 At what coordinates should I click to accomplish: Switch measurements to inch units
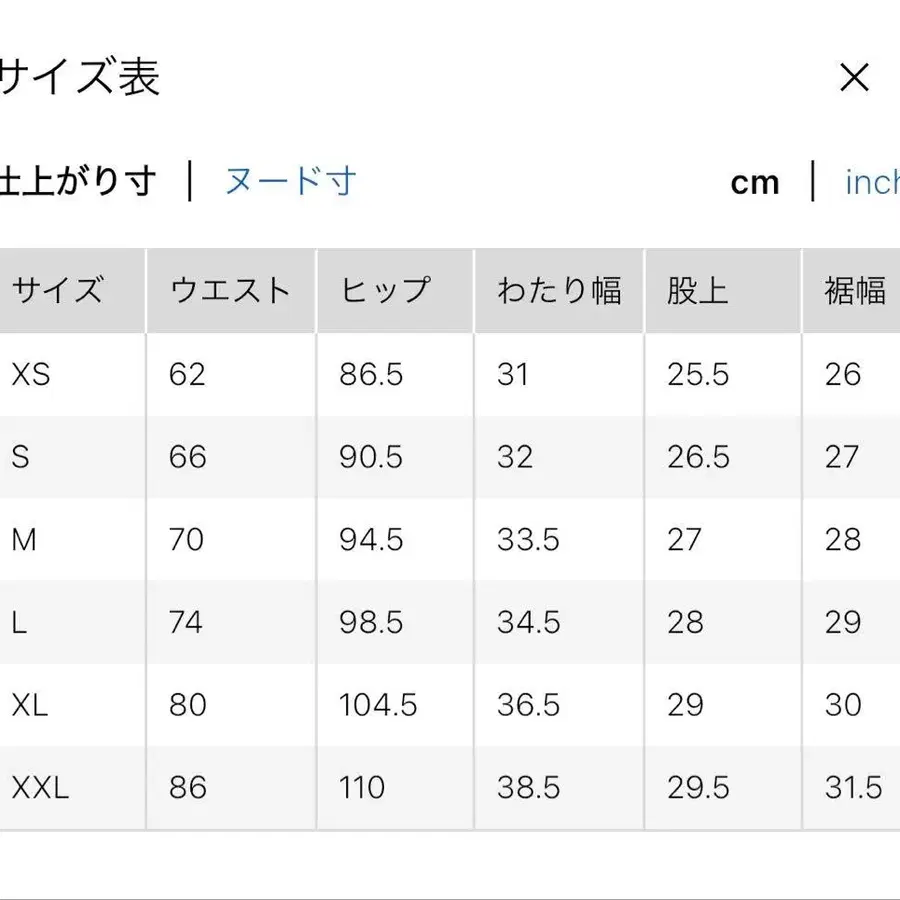coord(872,181)
